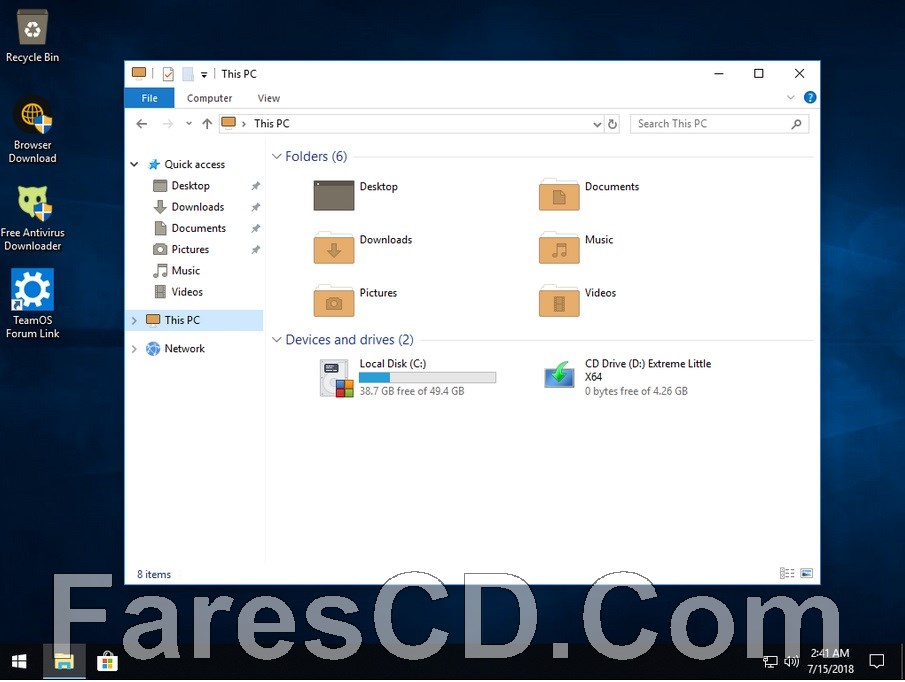
Task: Select the Music folder in Folders group
Action: [x=576, y=248]
